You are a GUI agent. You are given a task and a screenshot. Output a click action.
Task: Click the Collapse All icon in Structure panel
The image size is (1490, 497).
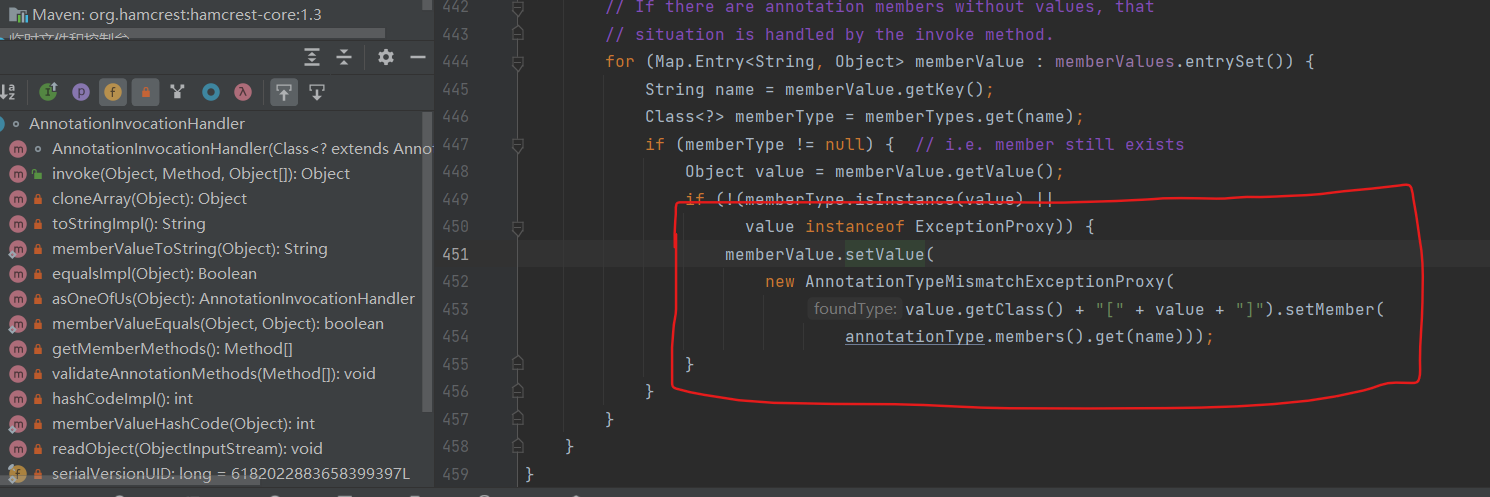pyautogui.click(x=344, y=57)
